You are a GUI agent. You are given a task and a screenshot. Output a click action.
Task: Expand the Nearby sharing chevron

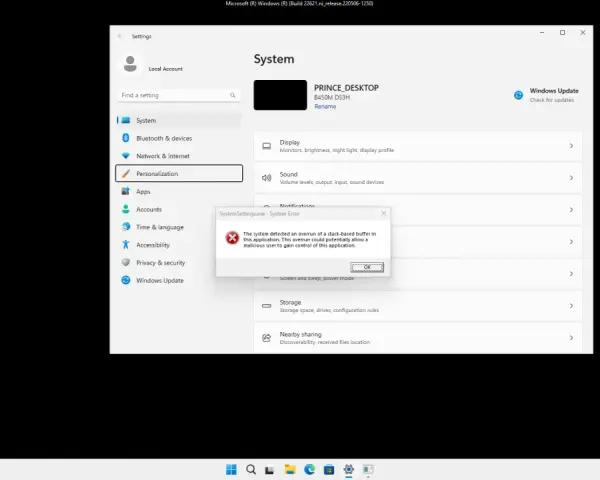click(x=571, y=338)
